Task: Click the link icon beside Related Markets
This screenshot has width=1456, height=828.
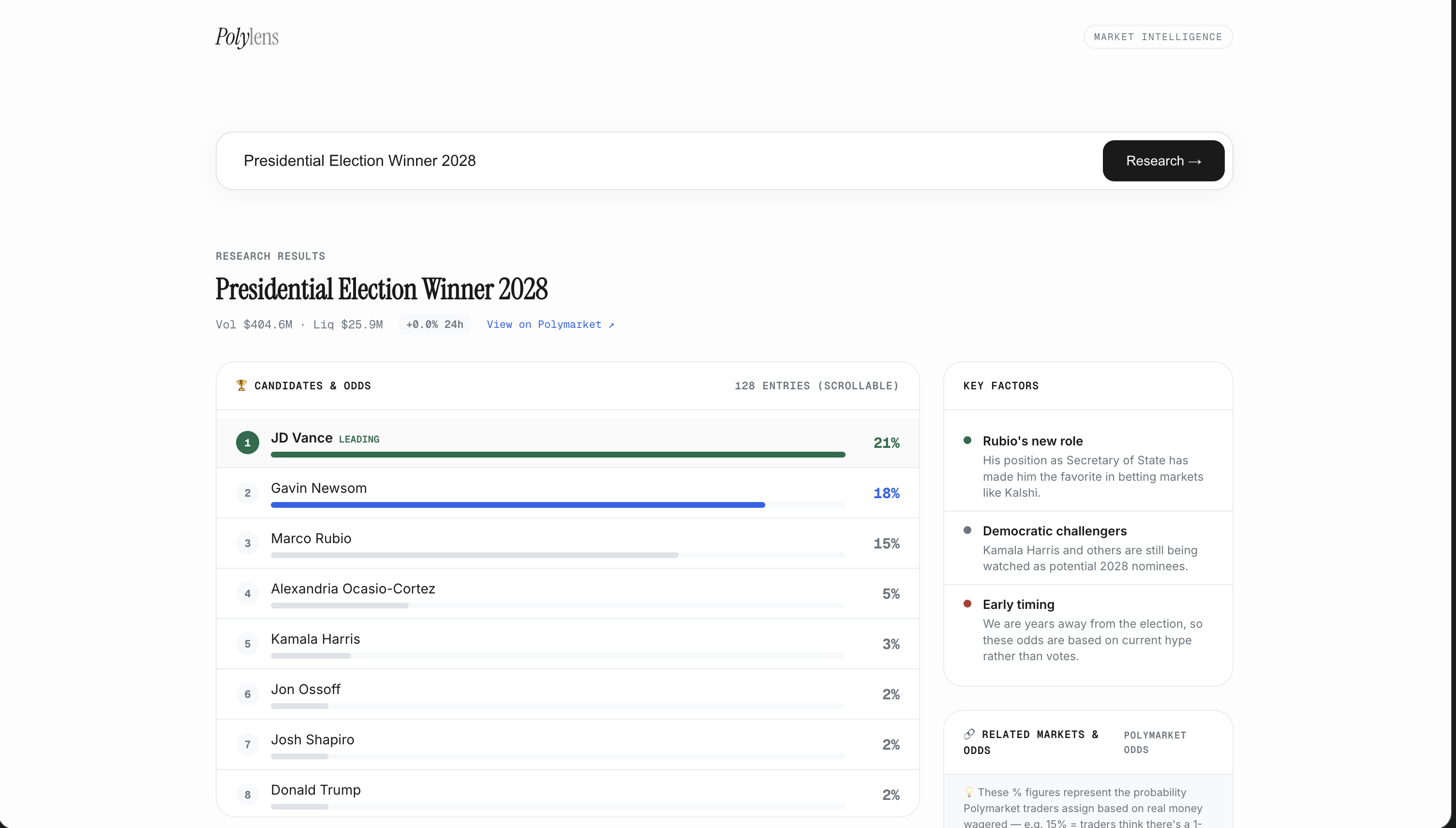Action: (969, 734)
